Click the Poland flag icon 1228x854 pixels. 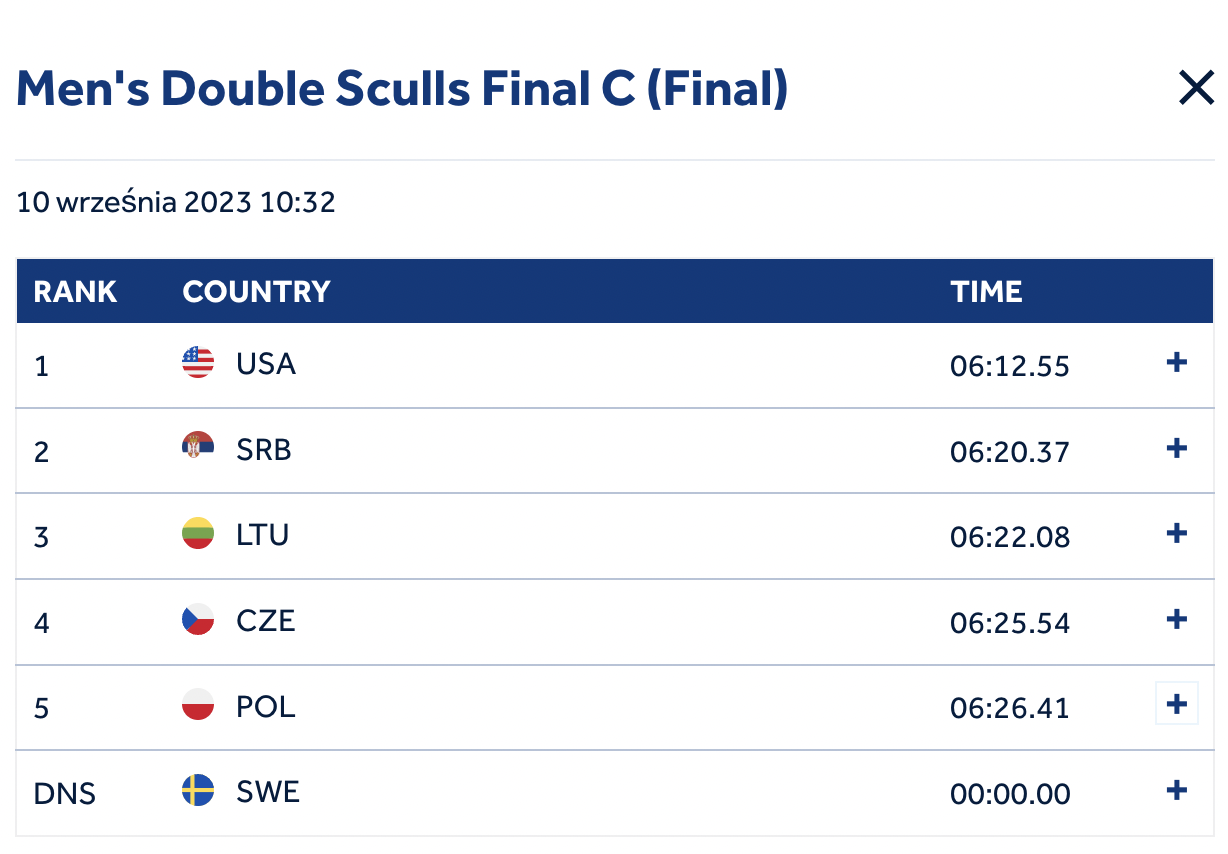tap(198, 705)
